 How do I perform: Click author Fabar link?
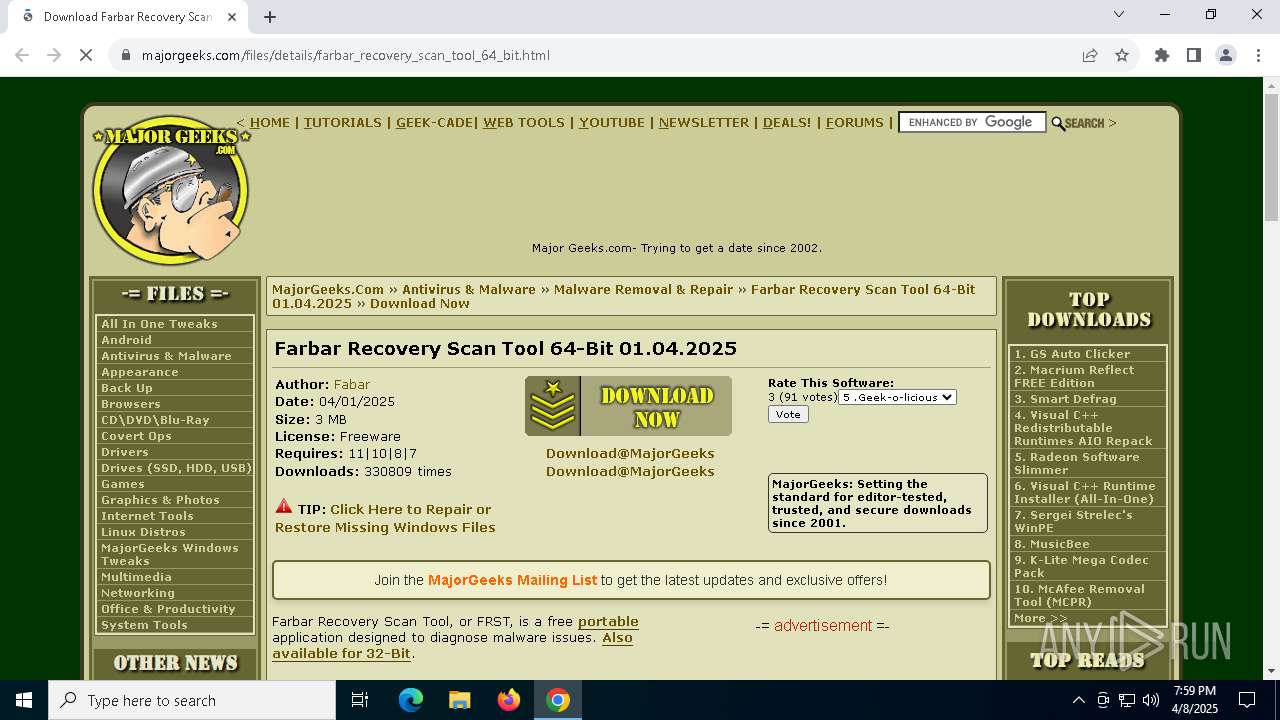pyautogui.click(x=352, y=384)
